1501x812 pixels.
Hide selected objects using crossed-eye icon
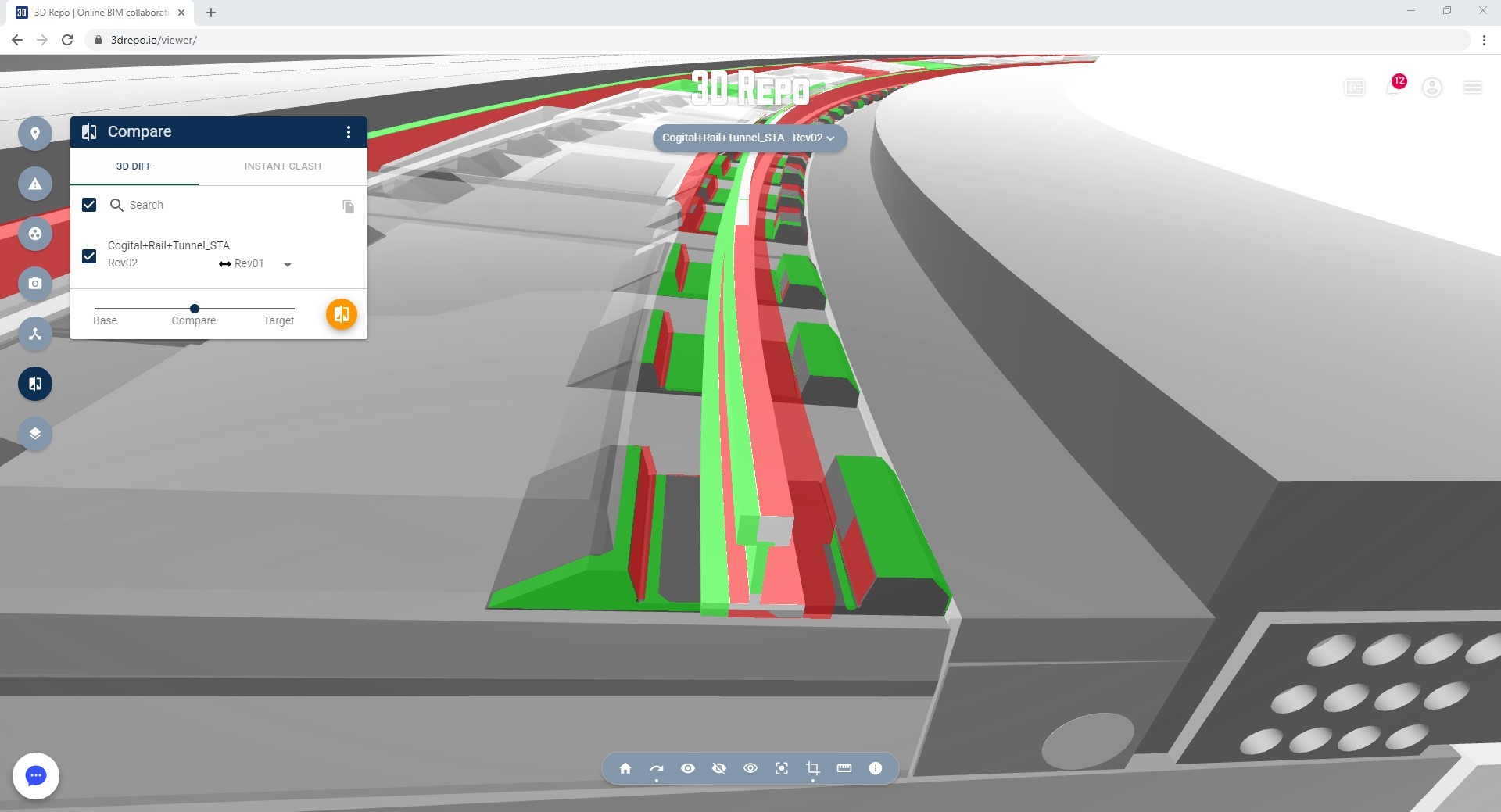point(719,768)
